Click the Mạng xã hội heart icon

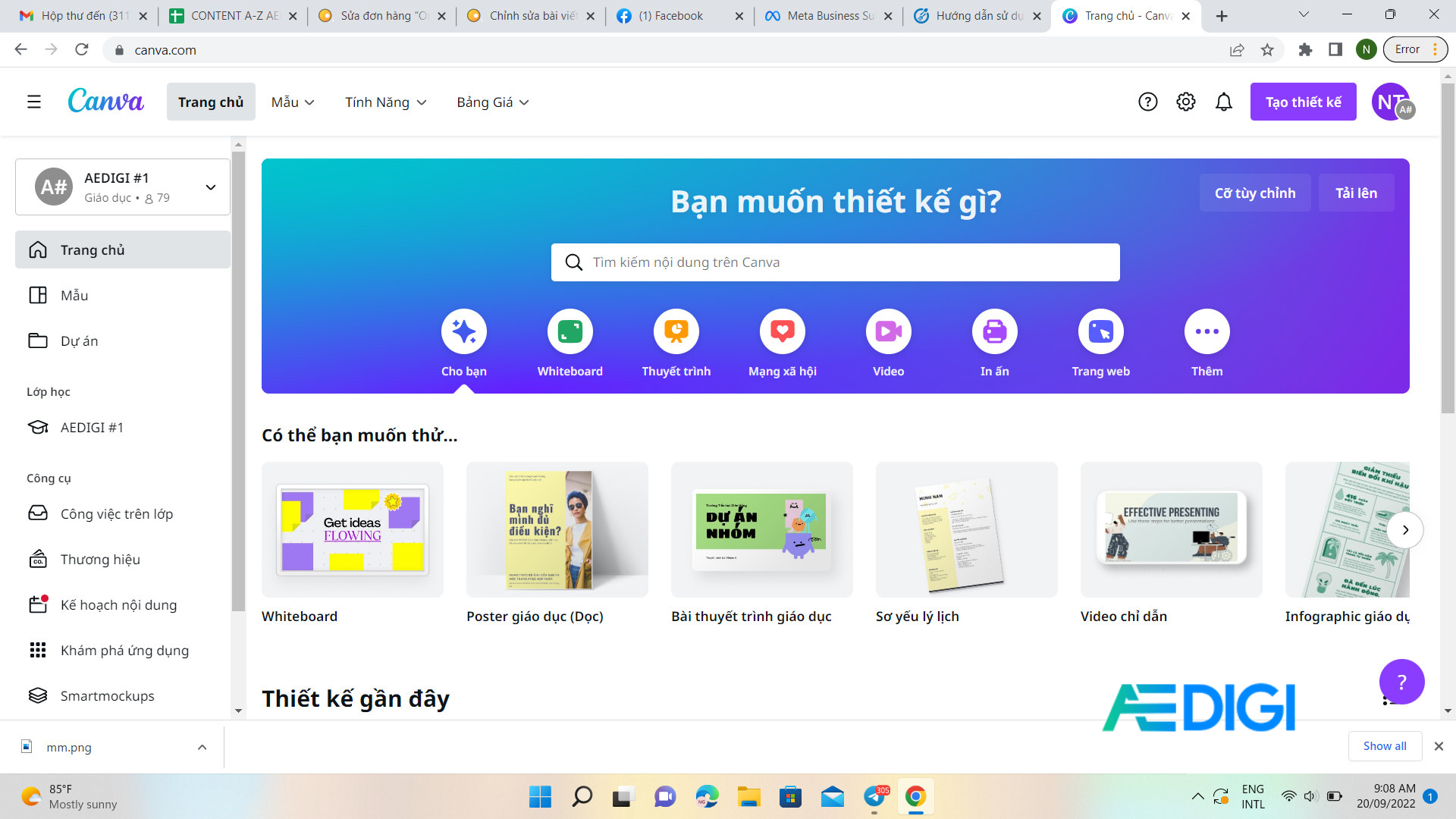point(782,331)
